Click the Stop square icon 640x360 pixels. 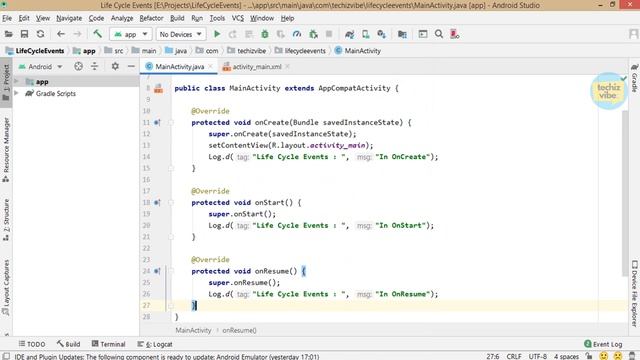329,34
